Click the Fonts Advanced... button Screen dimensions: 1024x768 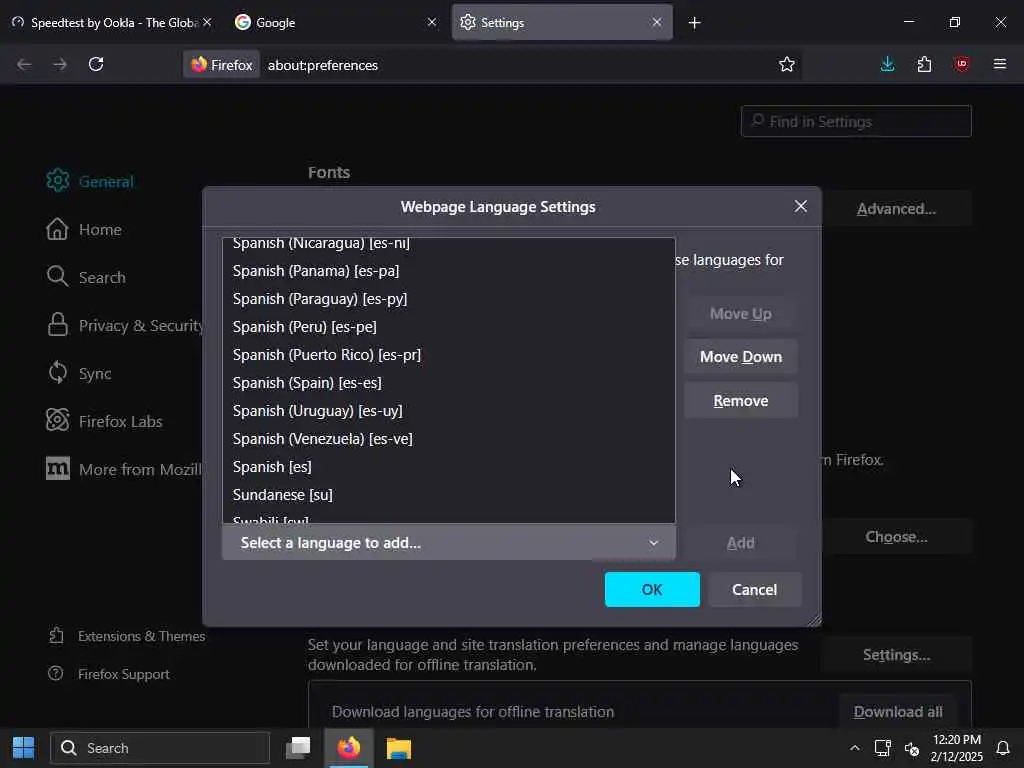click(896, 209)
